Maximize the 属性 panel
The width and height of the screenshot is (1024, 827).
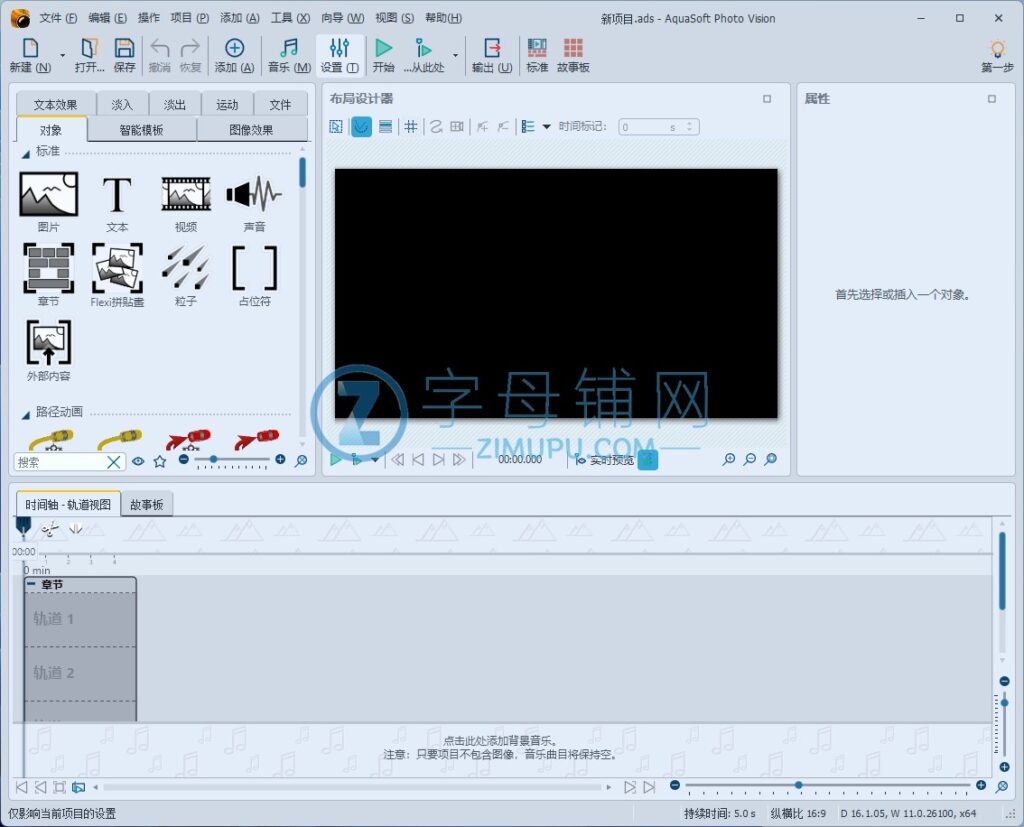(991, 99)
